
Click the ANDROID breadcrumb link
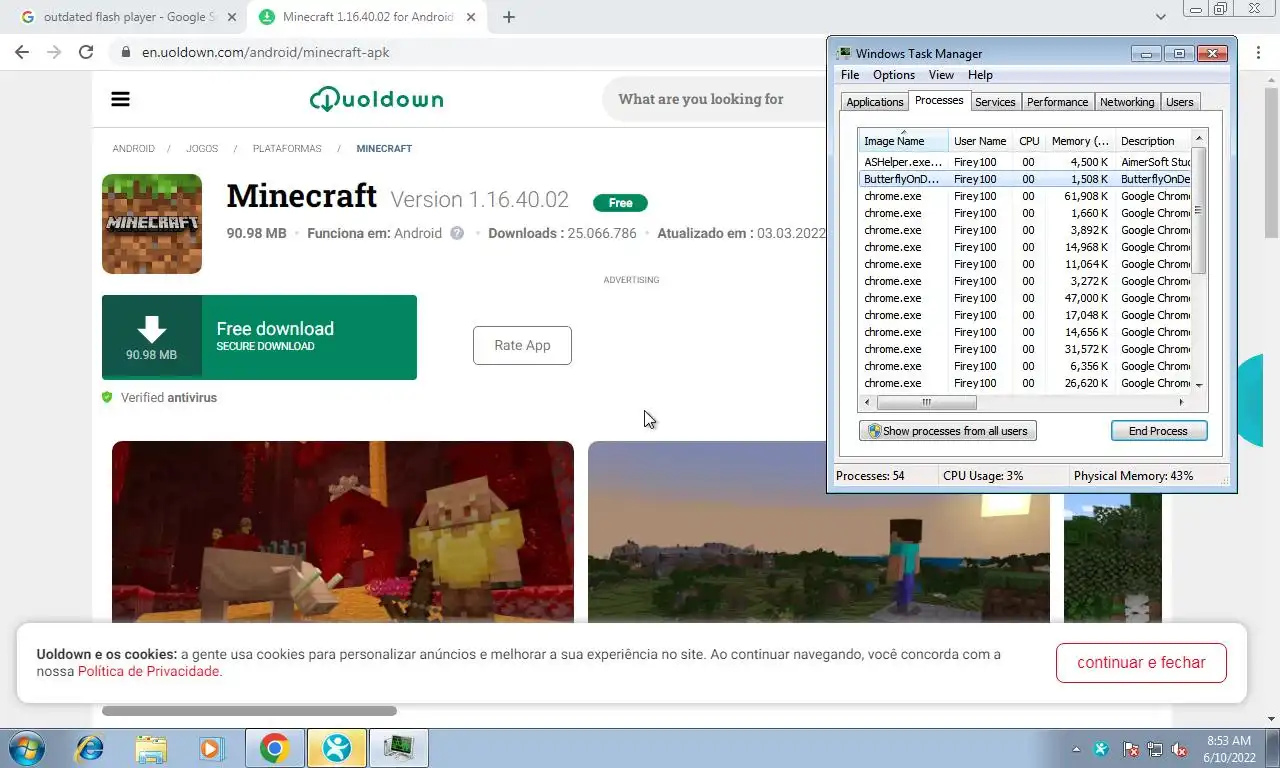pos(133,148)
